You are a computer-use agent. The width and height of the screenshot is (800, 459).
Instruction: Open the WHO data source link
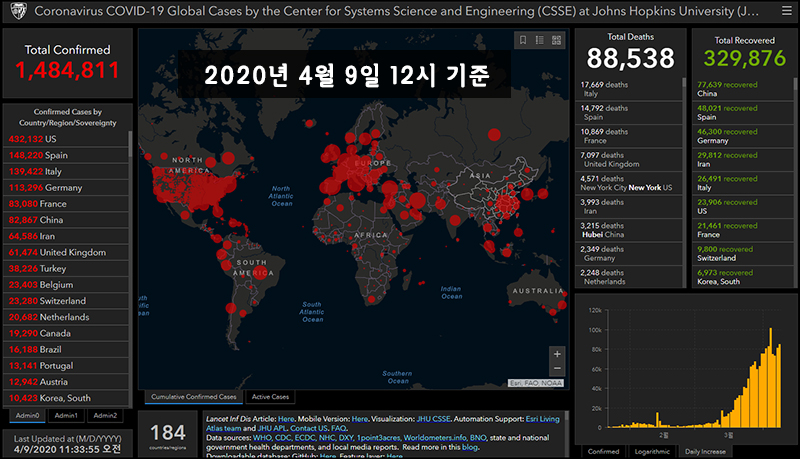[262, 438]
